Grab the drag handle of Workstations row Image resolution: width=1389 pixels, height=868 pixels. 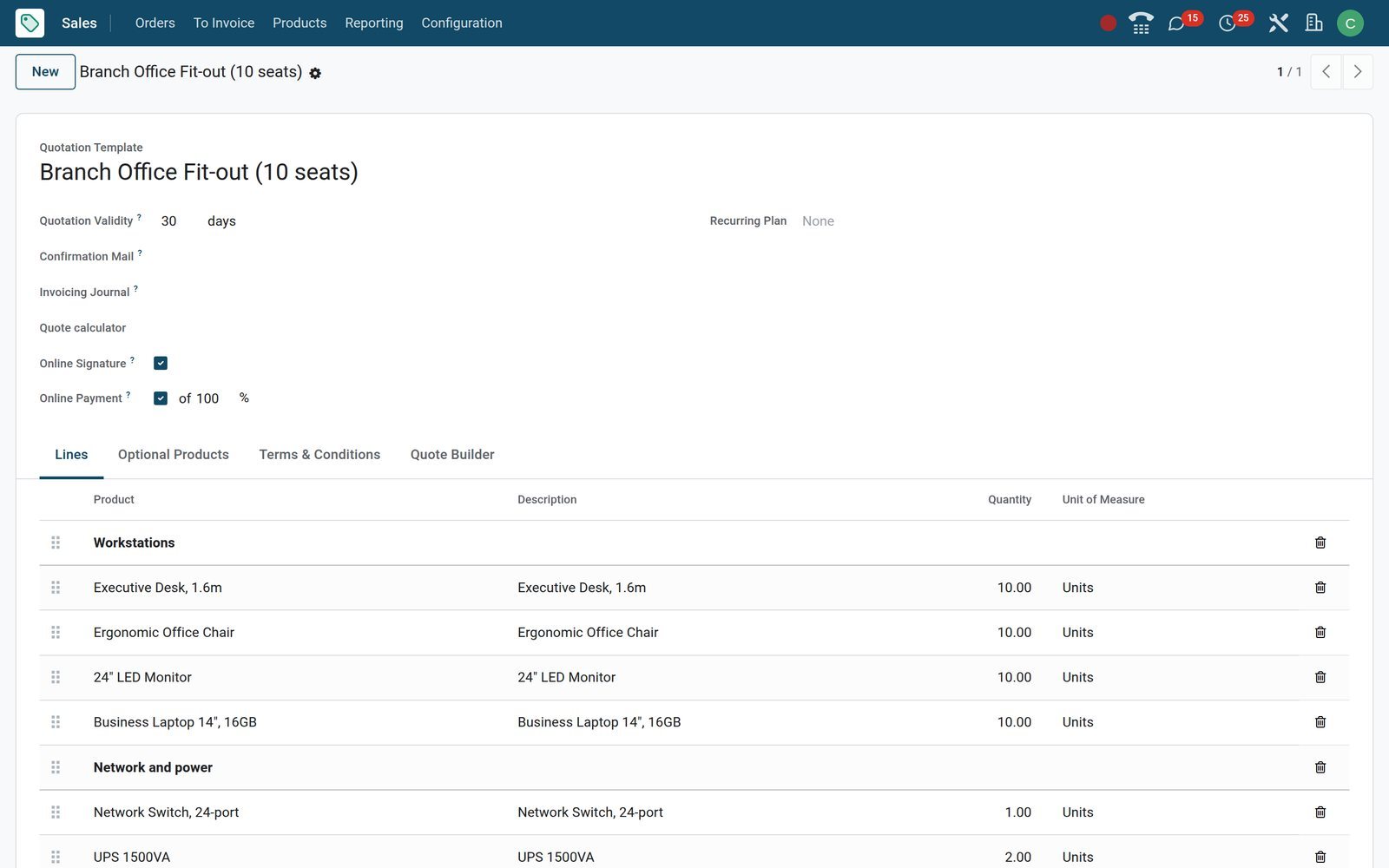(x=56, y=542)
